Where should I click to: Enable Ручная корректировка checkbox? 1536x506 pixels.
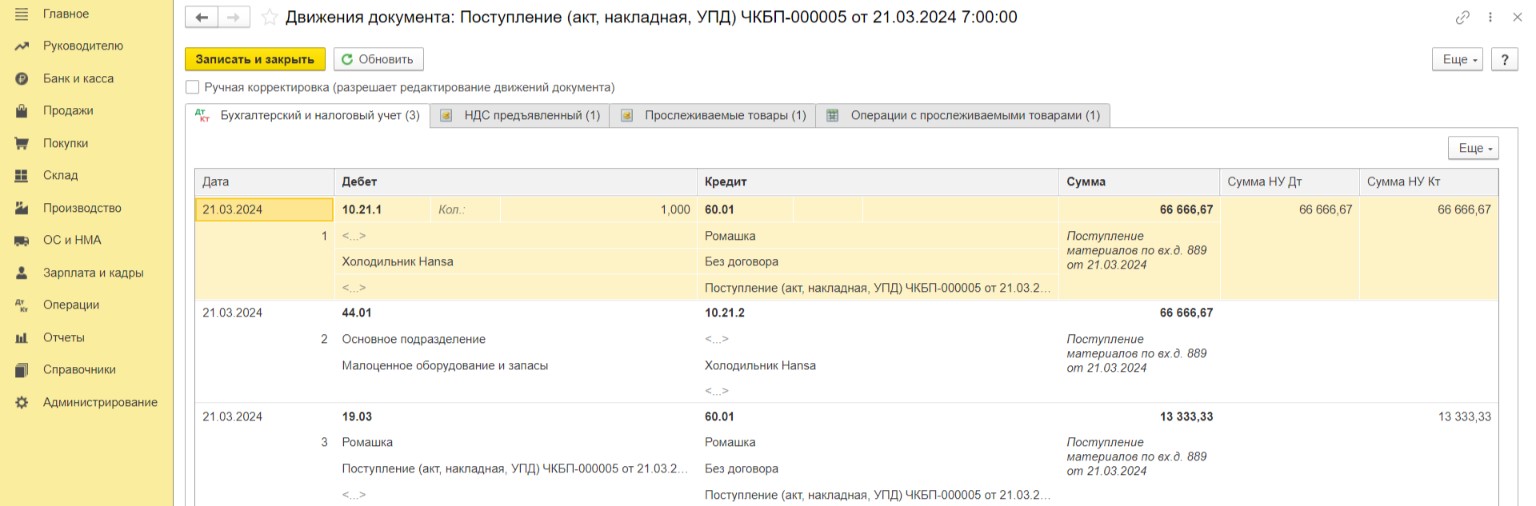[x=192, y=88]
